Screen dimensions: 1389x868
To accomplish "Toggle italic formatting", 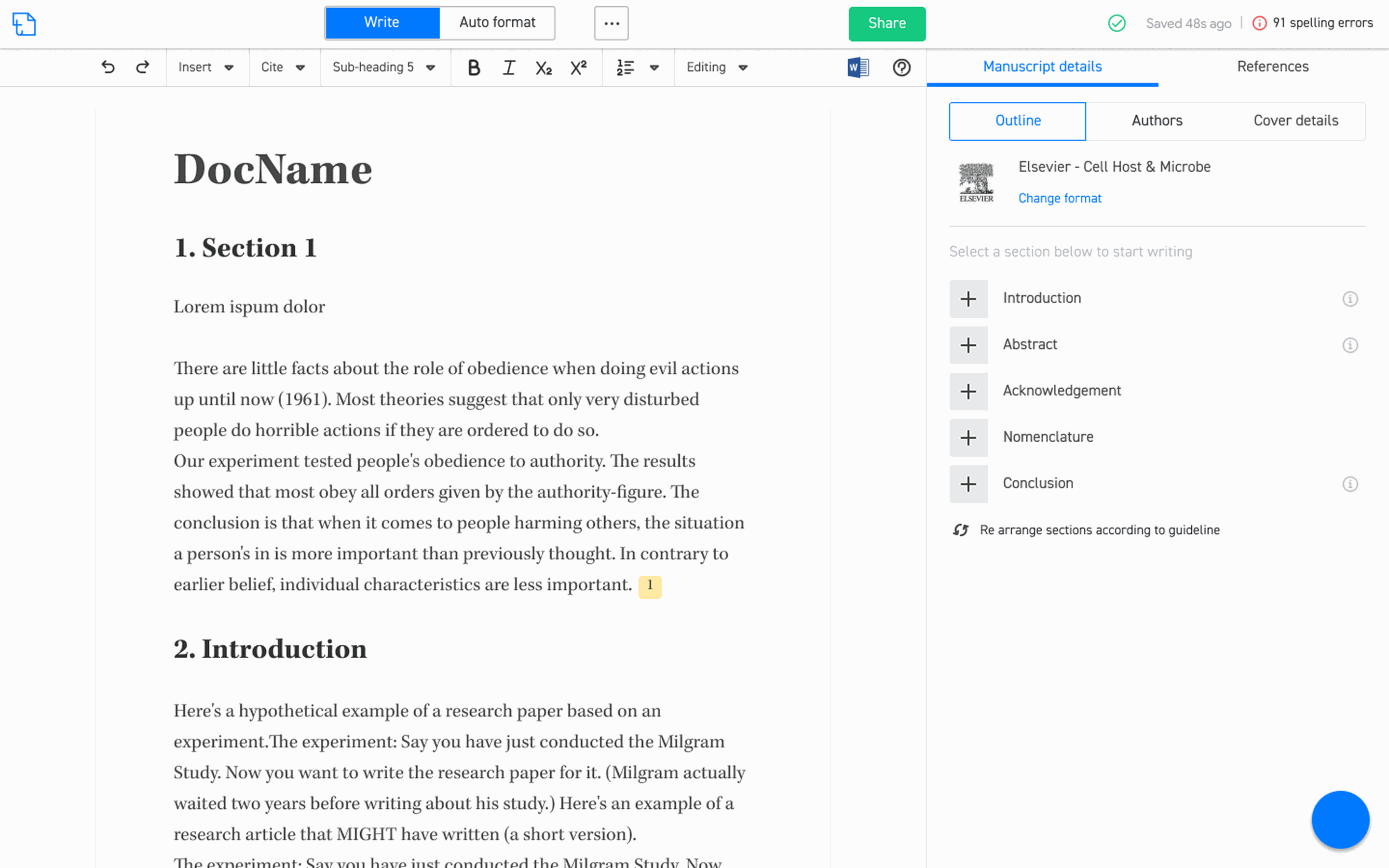I will click(x=508, y=68).
